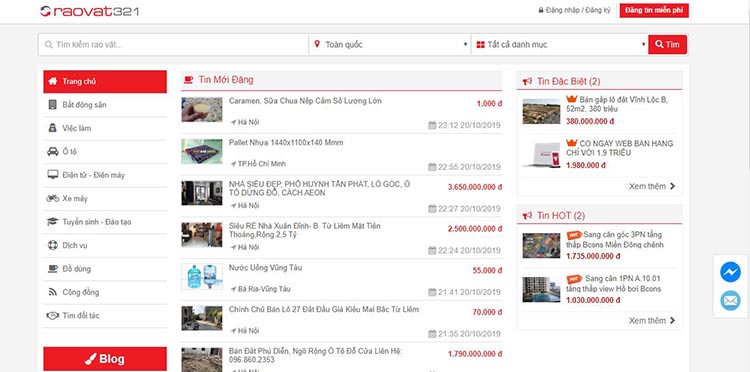Open the Bán gấp lô đất Vĩnh Lộc B ad

618,104
